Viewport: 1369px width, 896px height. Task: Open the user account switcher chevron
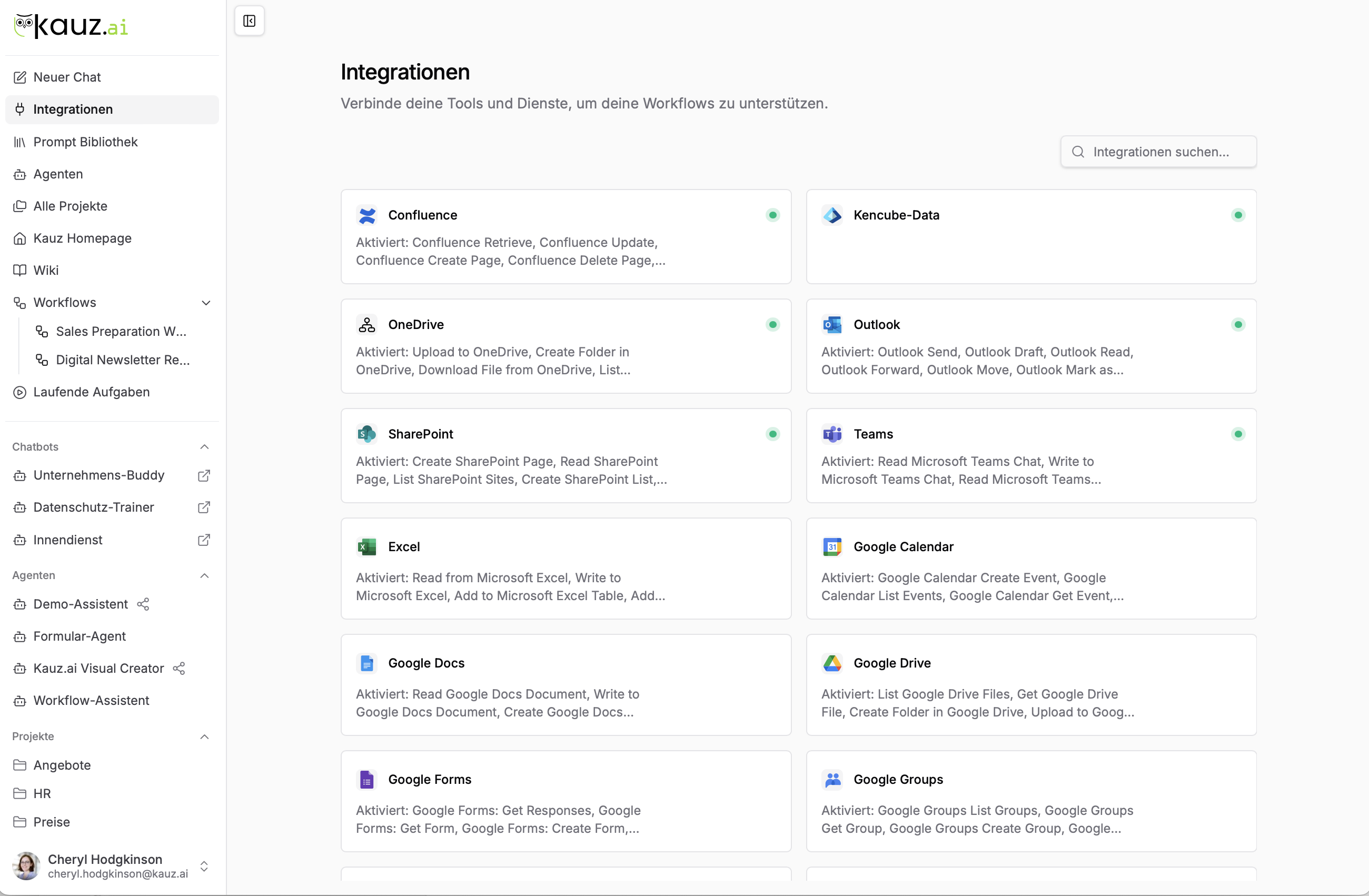[x=204, y=867]
